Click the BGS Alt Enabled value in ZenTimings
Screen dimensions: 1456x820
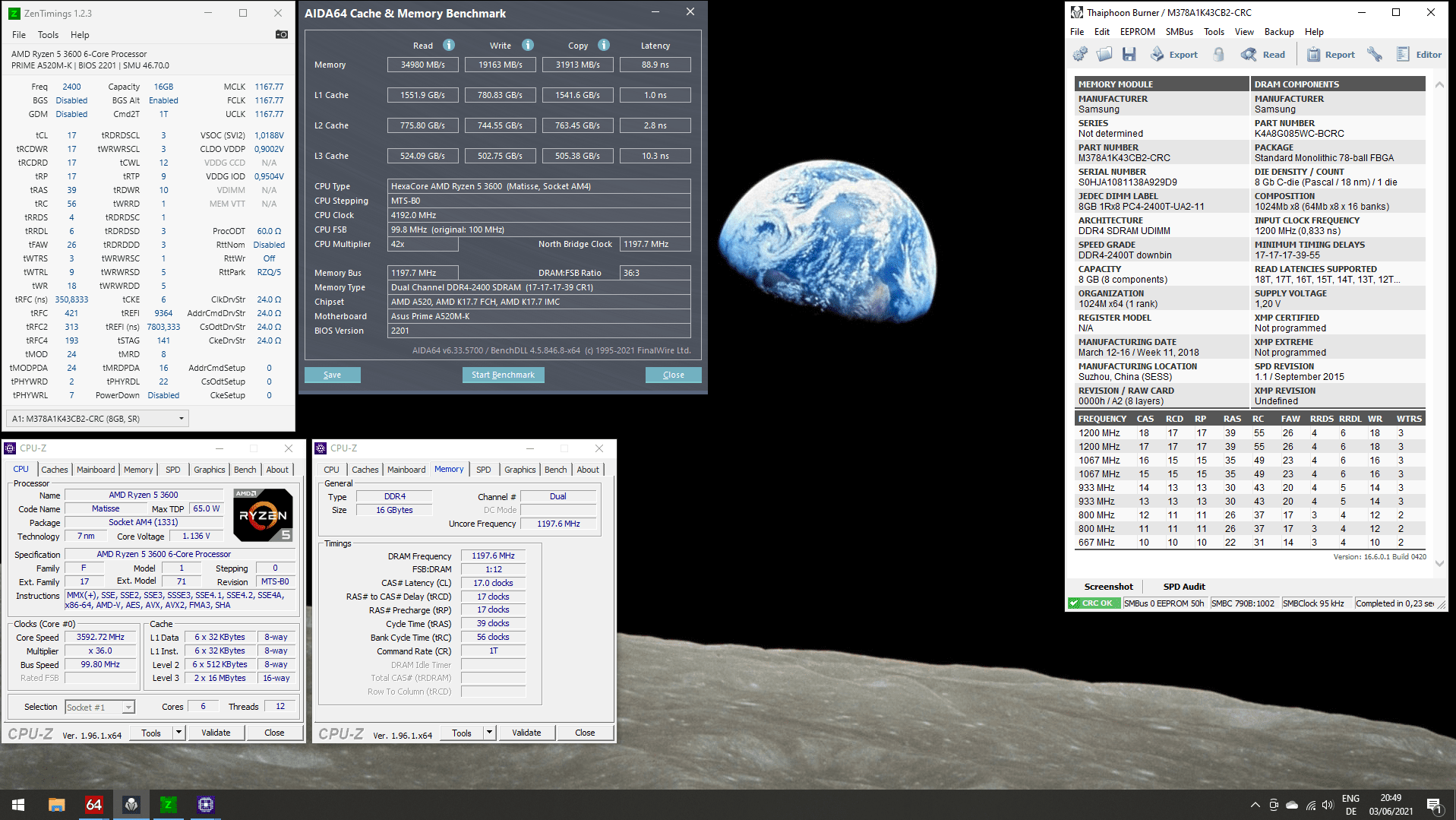[x=163, y=100]
